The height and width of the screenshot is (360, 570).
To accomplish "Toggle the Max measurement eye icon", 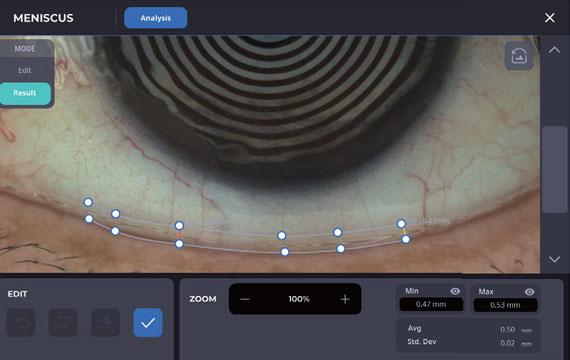I will [x=530, y=292].
